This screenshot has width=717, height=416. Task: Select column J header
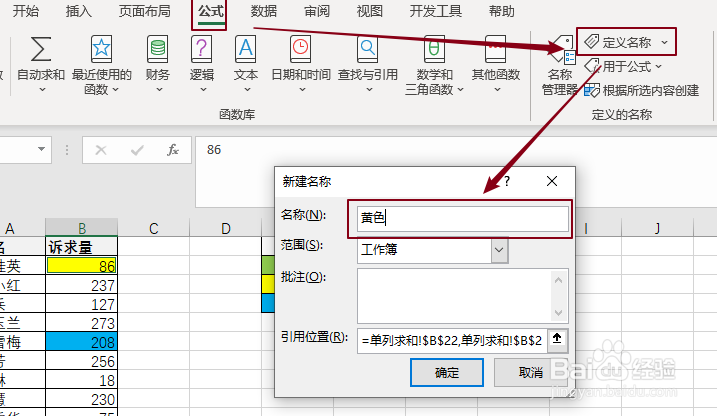[x=658, y=228]
